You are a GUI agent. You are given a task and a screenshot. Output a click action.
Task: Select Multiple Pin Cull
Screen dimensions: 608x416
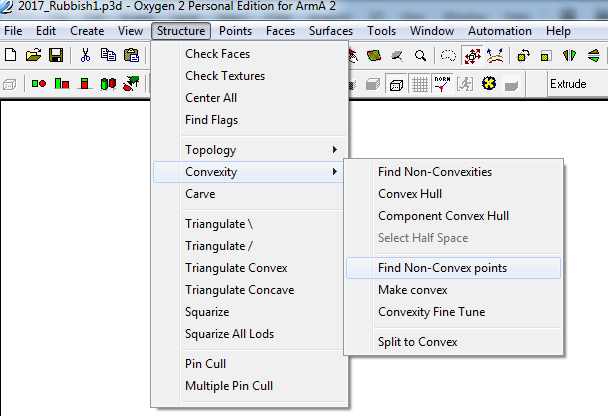tap(248, 386)
